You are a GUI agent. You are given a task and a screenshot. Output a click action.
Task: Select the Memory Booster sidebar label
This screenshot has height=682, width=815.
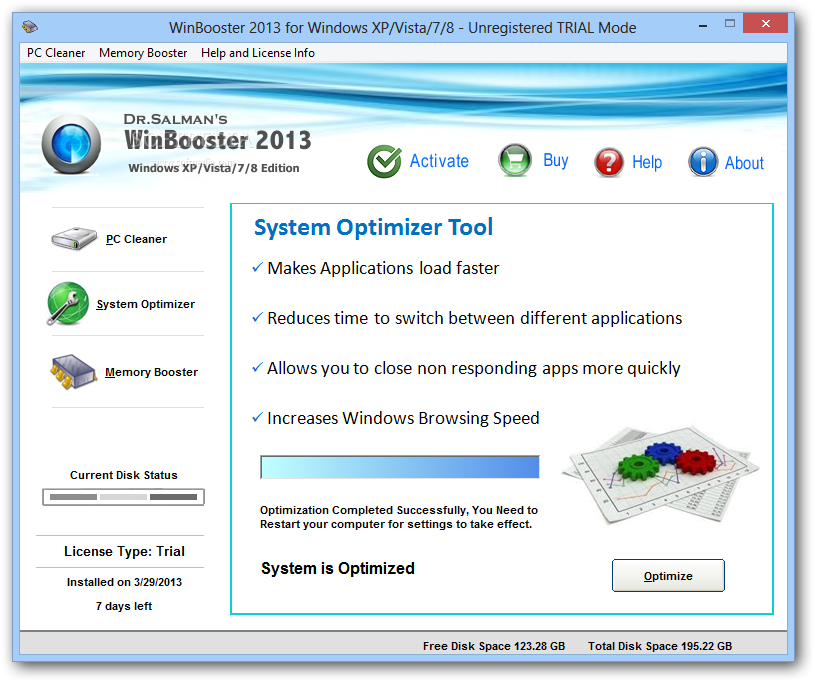pos(151,372)
